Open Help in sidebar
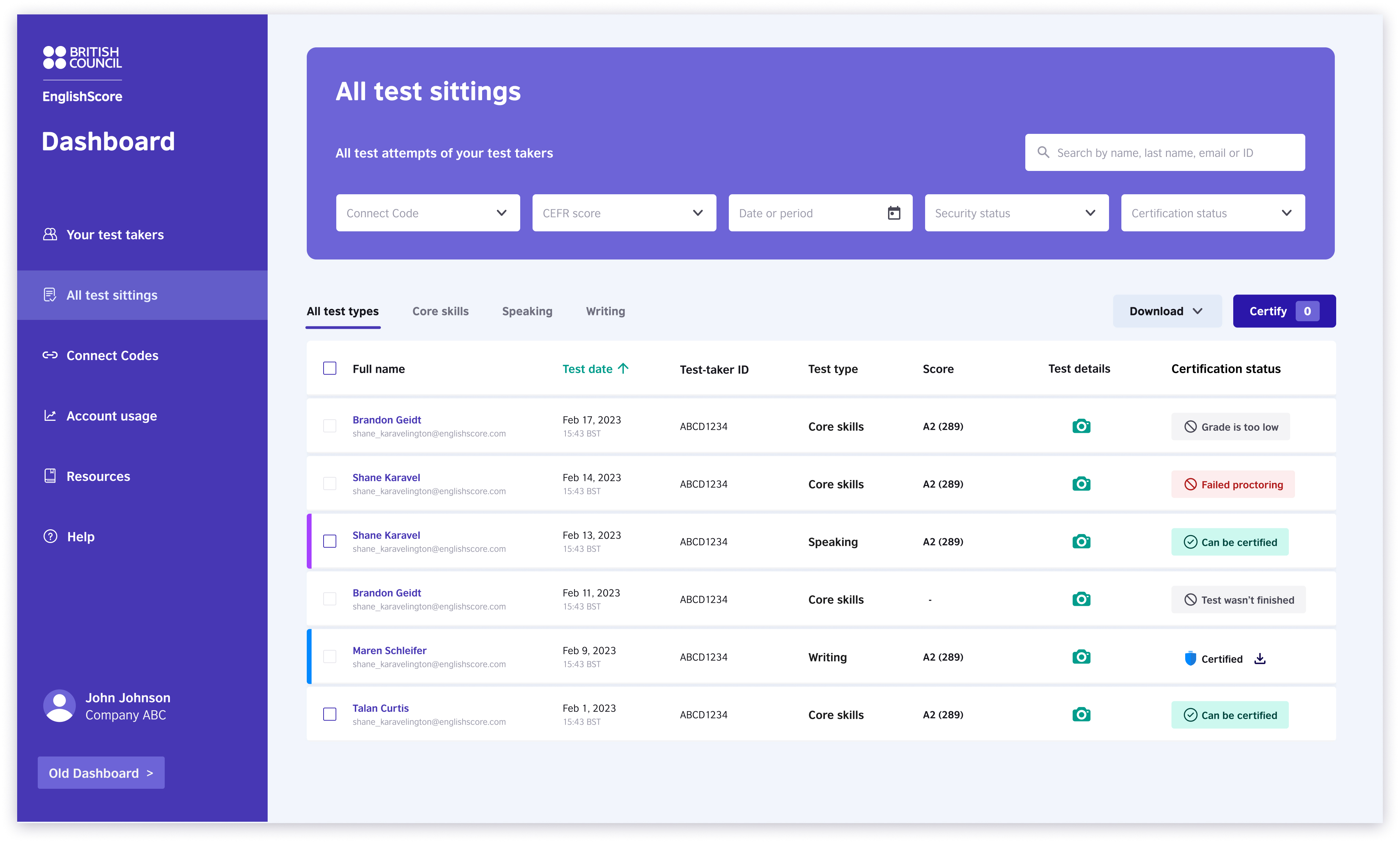This screenshot has width=1400, height=843. click(142, 536)
